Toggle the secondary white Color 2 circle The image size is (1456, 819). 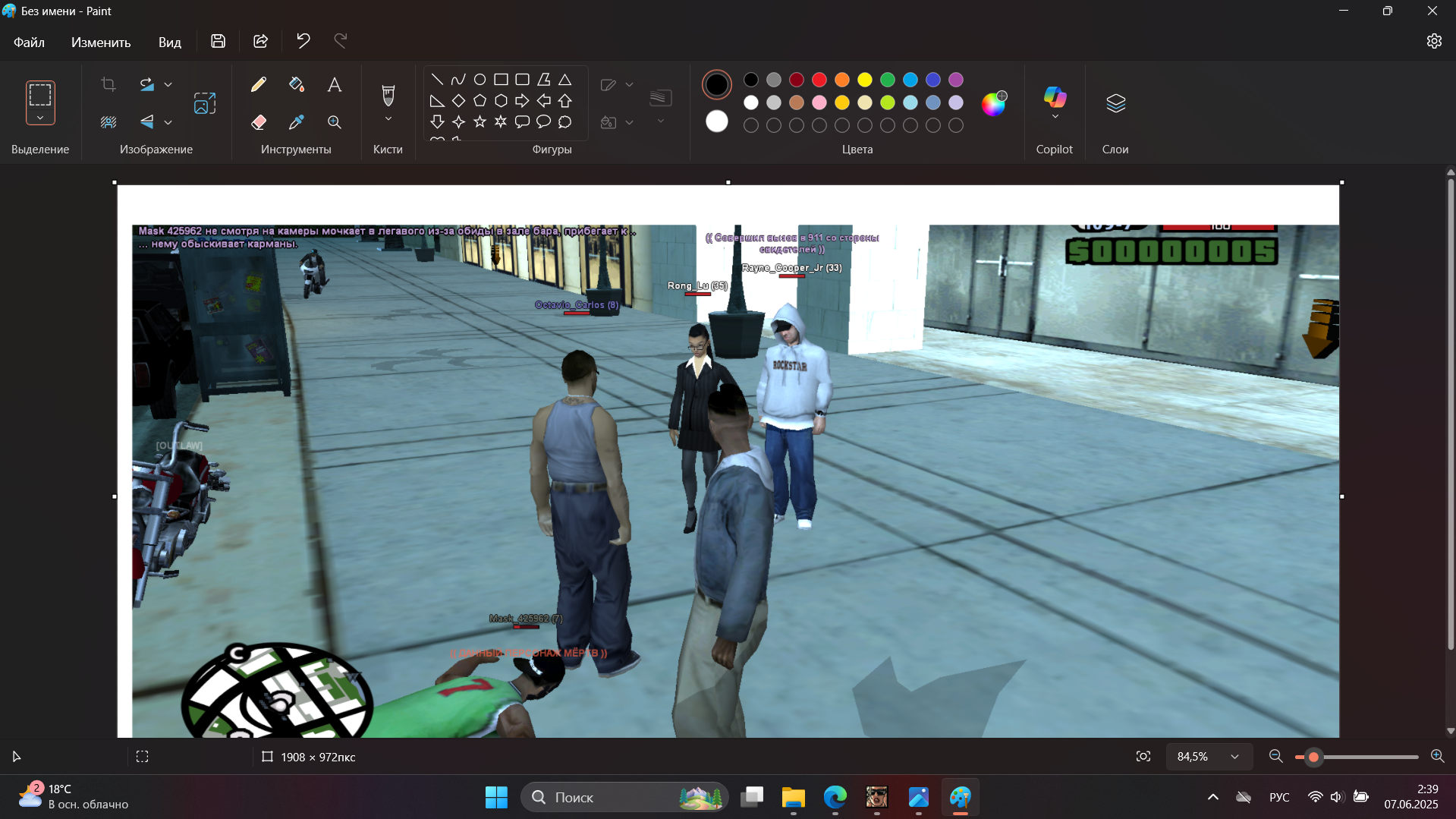point(716,121)
